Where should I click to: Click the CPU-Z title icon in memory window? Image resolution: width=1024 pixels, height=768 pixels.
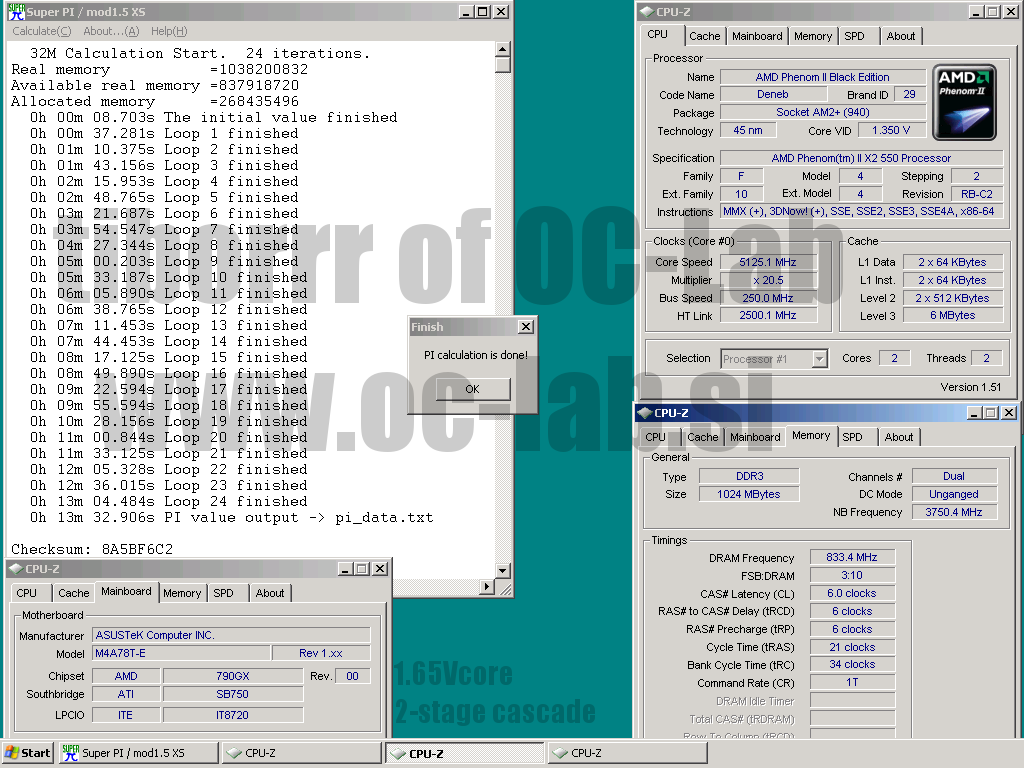click(645, 413)
